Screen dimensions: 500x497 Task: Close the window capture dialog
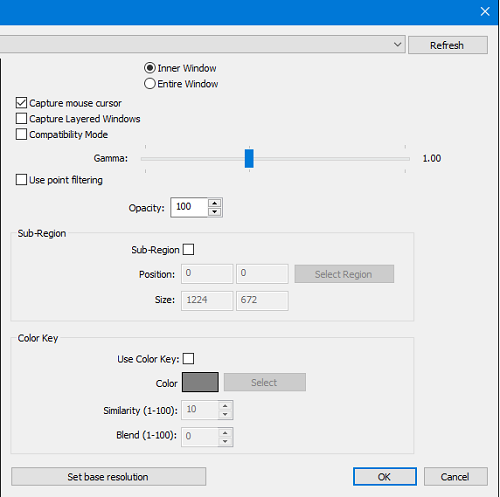click(485, 11)
